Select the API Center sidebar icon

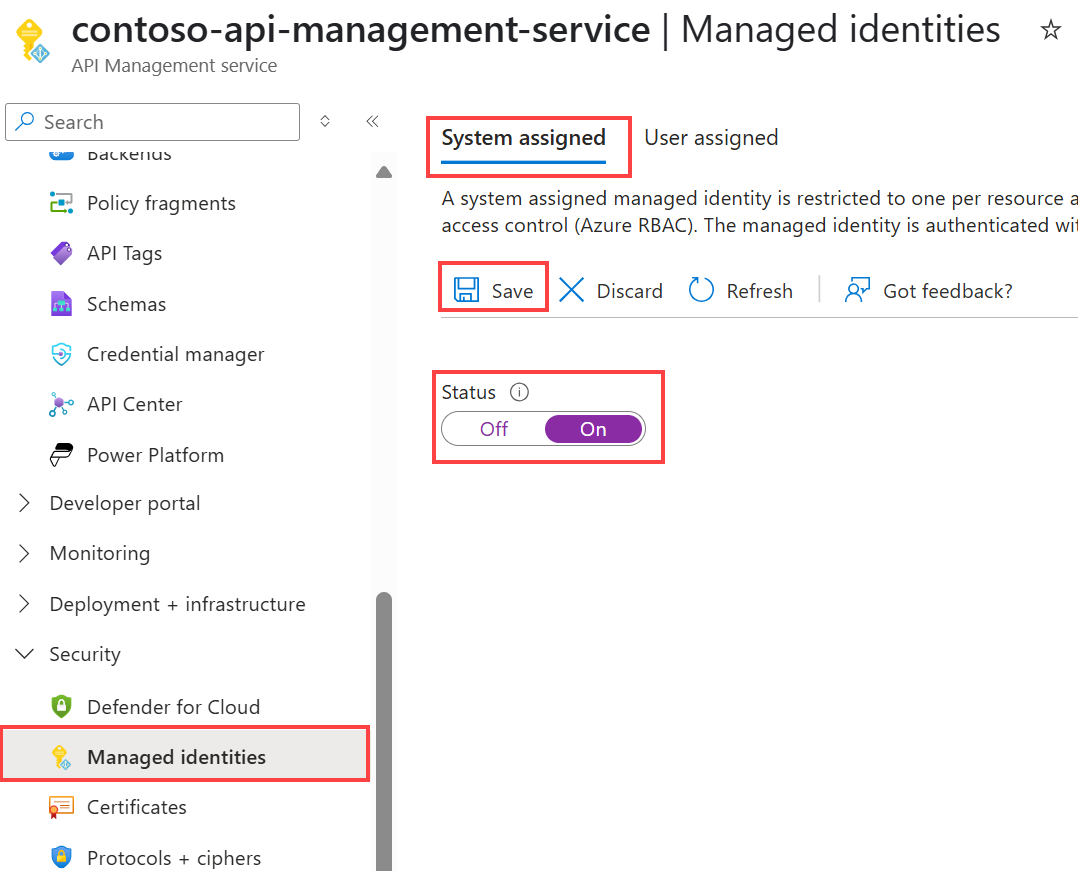(60, 404)
